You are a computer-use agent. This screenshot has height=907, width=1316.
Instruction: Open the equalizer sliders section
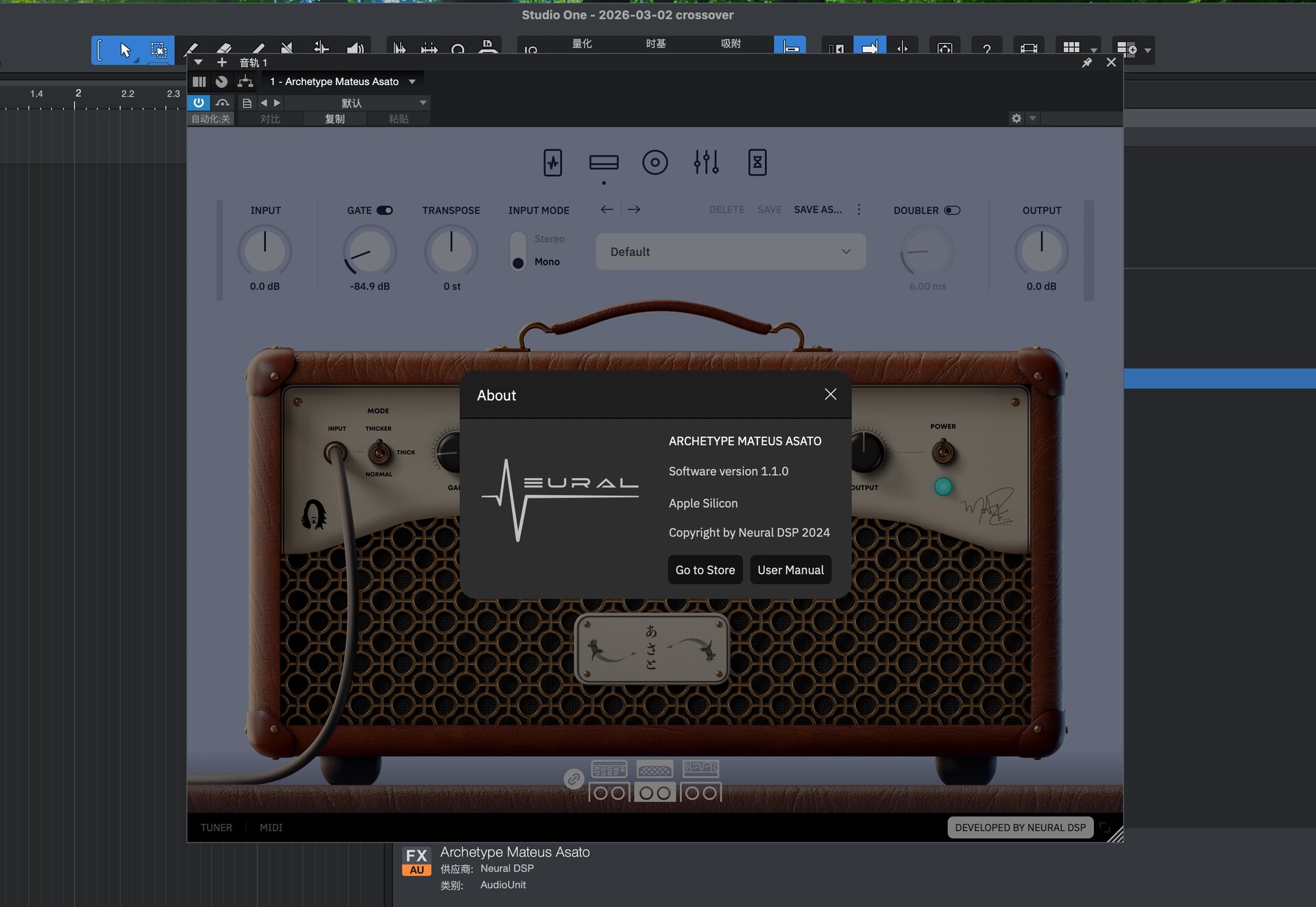[x=706, y=162]
